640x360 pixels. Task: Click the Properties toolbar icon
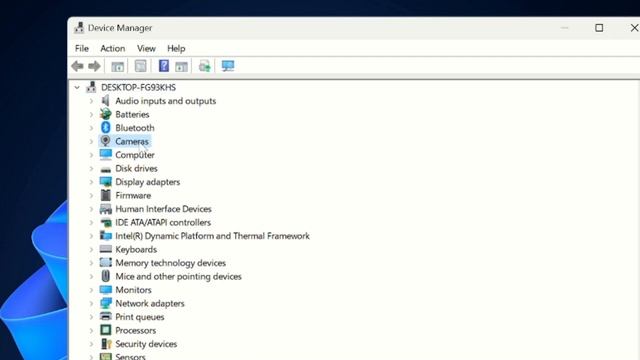(x=140, y=66)
